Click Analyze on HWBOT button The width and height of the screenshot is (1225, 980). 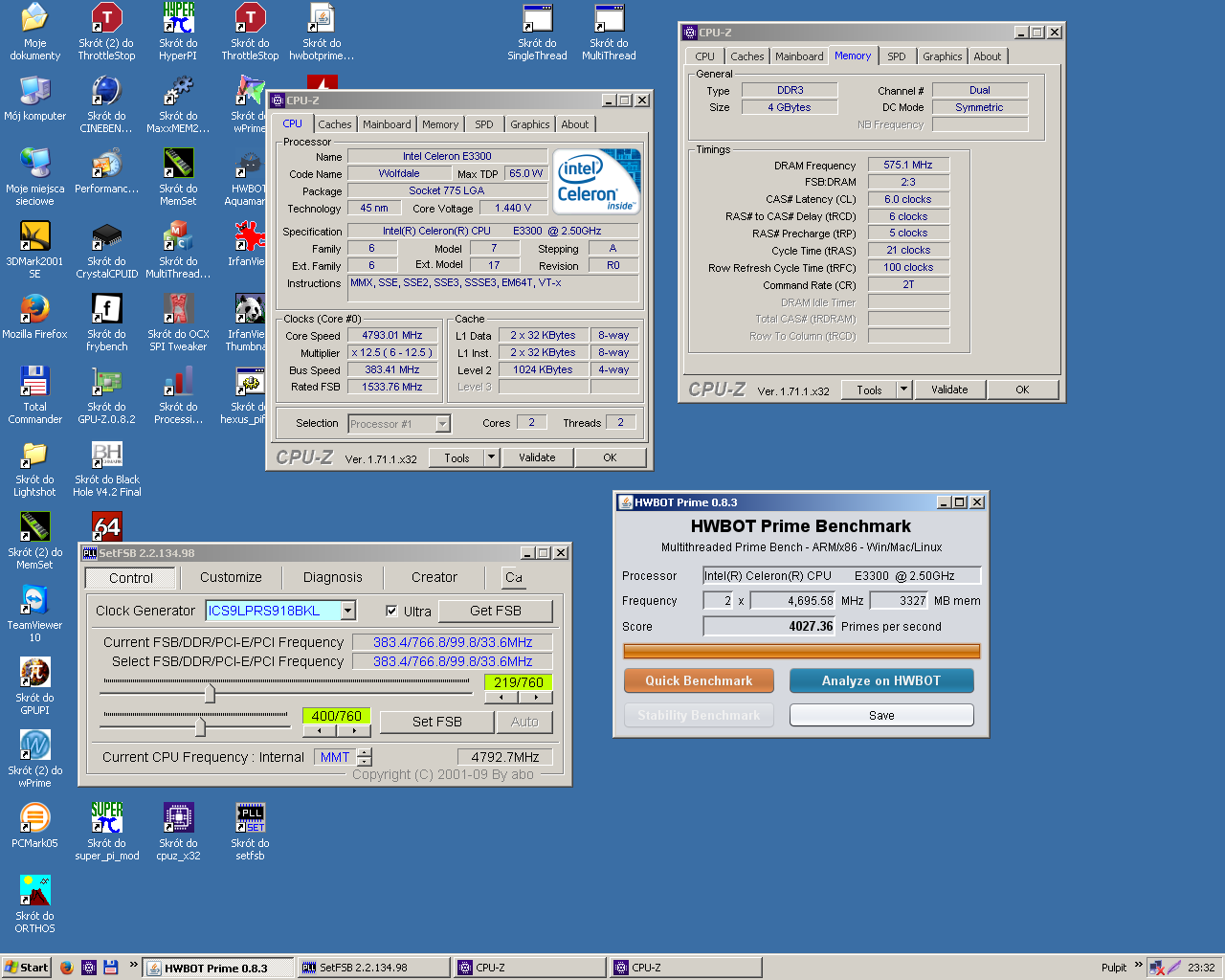[881, 680]
